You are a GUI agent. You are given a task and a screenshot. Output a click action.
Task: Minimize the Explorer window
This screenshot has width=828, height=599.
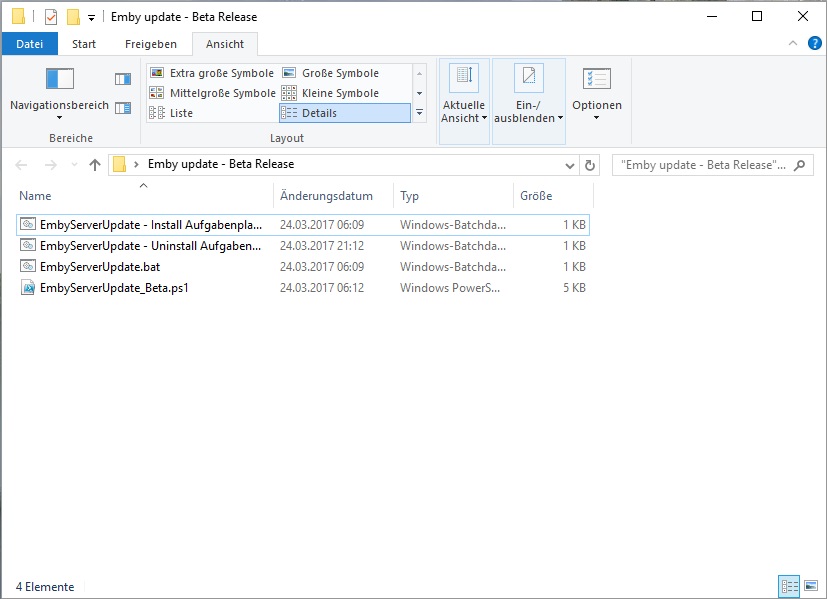tap(712, 16)
